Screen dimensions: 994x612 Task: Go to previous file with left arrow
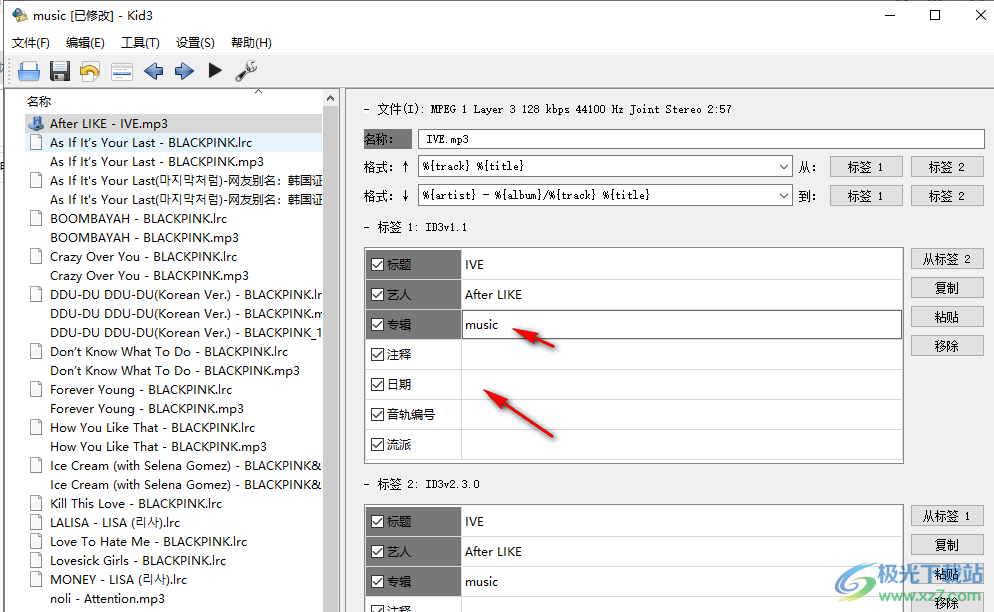tap(153, 71)
